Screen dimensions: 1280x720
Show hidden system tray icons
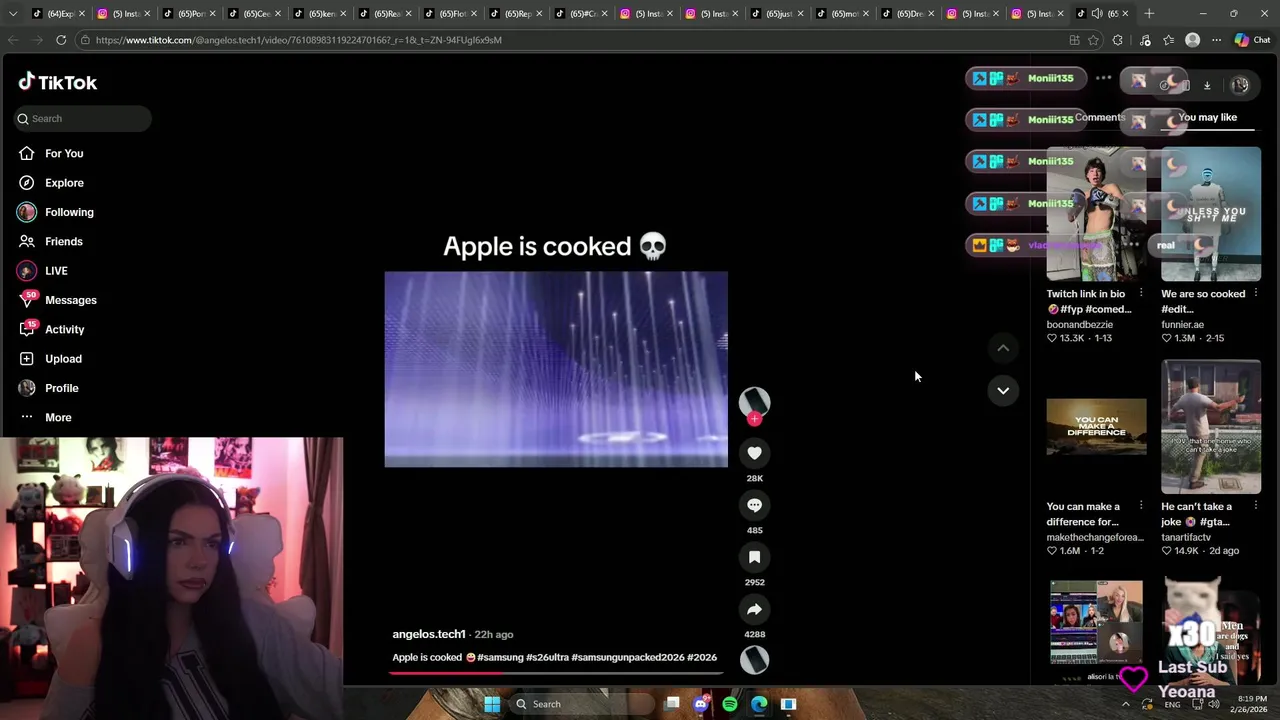point(1126,704)
